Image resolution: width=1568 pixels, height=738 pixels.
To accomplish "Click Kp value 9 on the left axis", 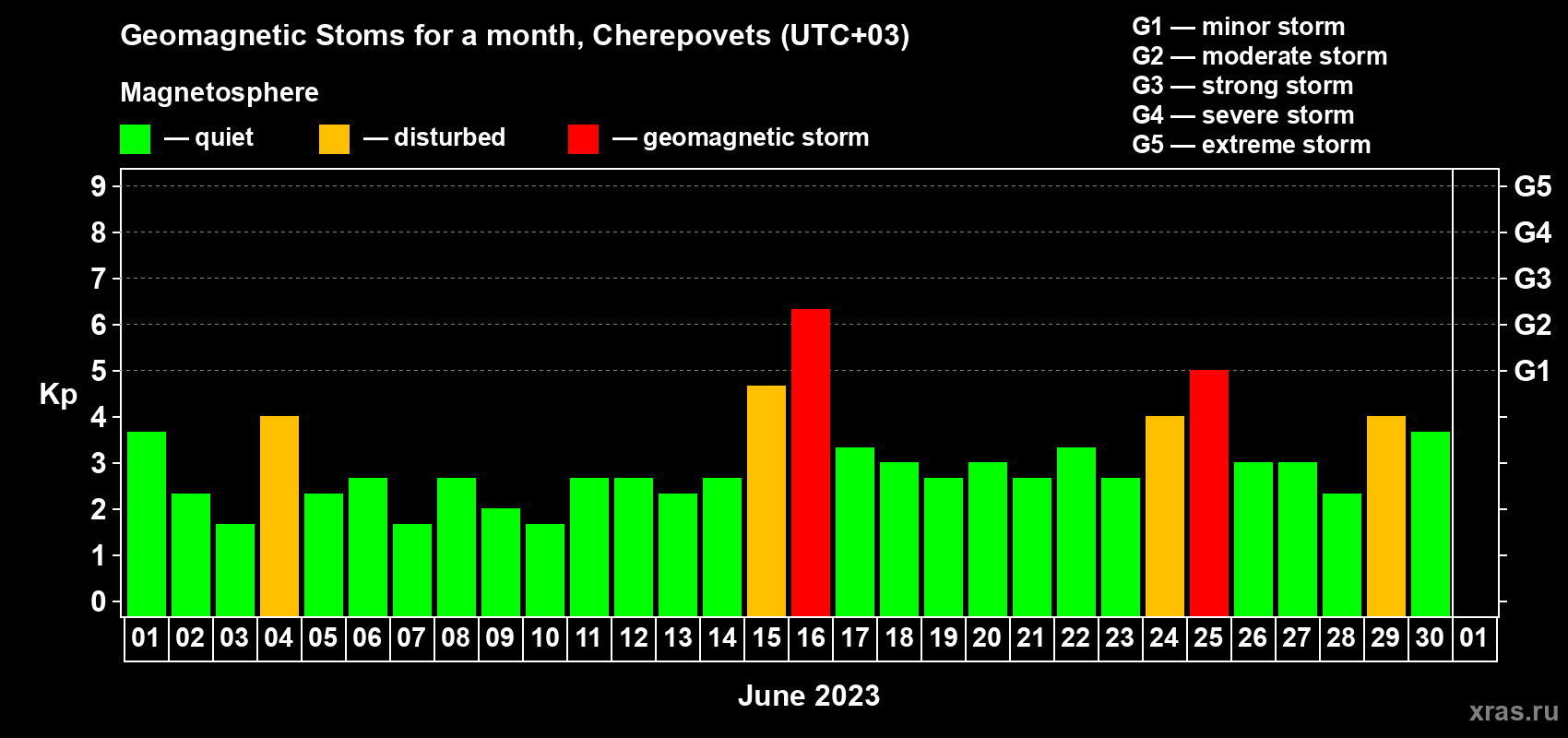I will (x=99, y=186).
